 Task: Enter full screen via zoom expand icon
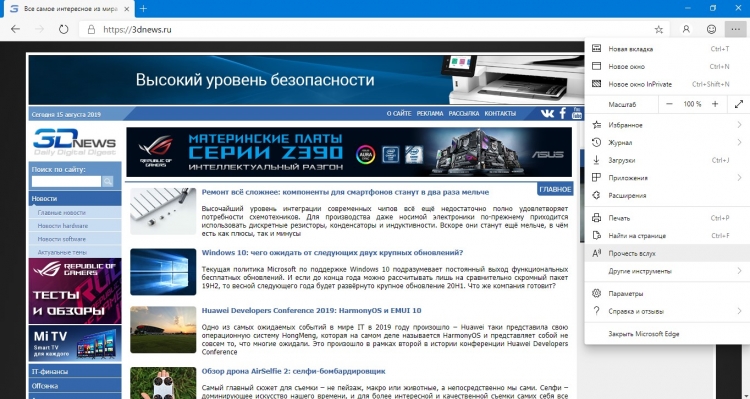point(739,104)
